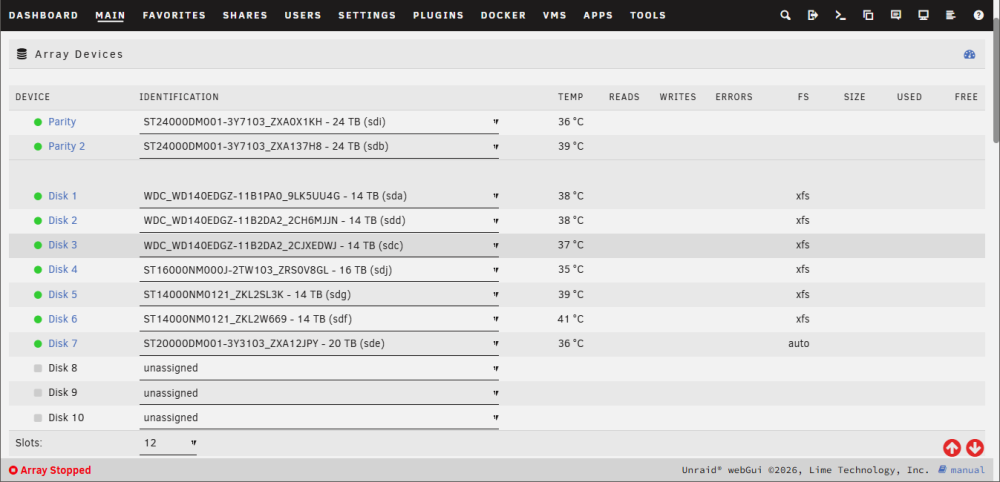Click the Array Stopped red status icon
The width and height of the screenshot is (1000, 482).
(x=13, y=471)
